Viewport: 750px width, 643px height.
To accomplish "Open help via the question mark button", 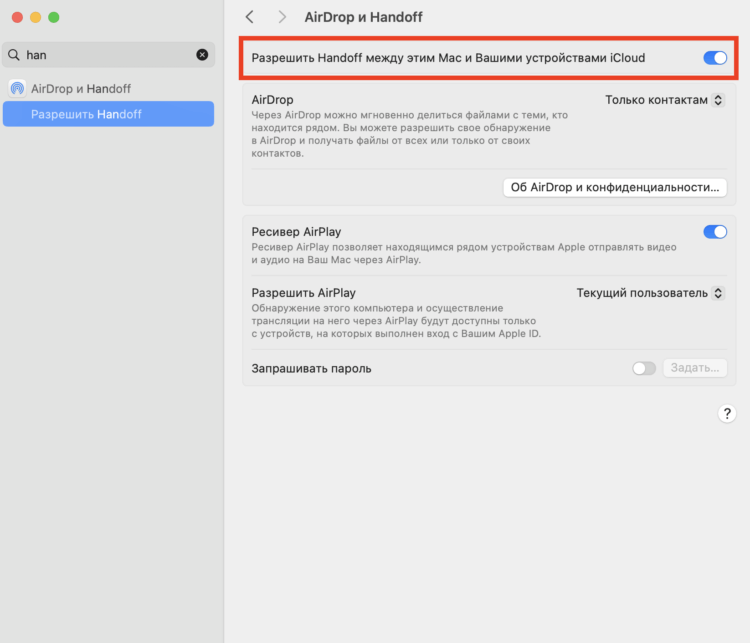I will tap(727, 413).
